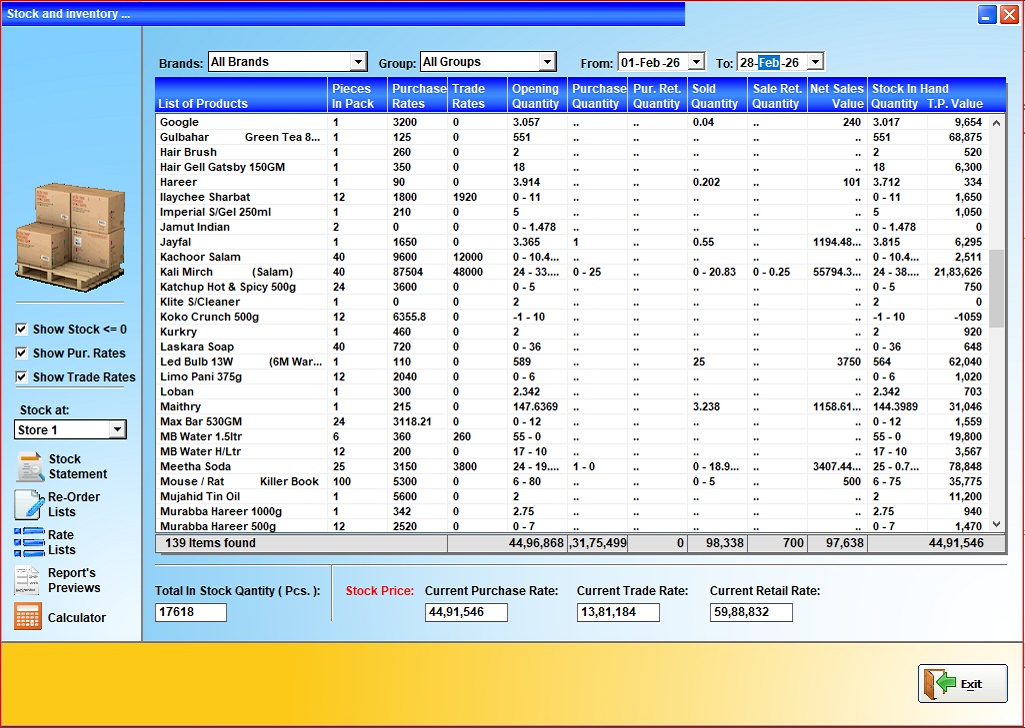Disable Show Pur. Rates checkbox
This screenshot has width=1025, height=728.
coord(22,353)
